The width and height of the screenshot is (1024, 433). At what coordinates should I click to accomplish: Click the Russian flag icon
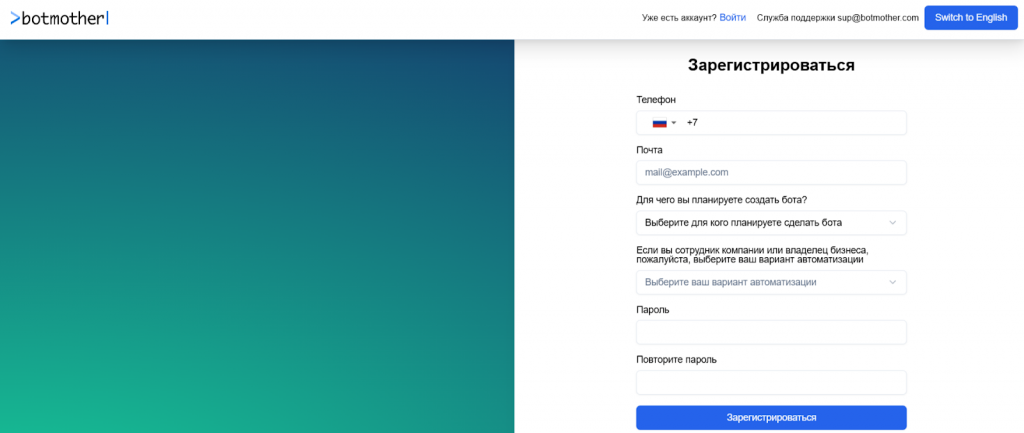(x=659, y=123)
